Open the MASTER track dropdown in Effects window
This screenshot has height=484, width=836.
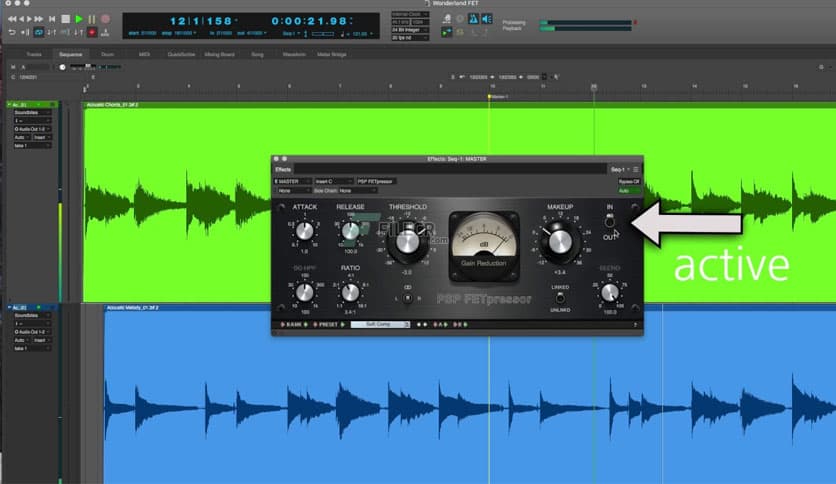pyautogui.click(x=292, y=182)
